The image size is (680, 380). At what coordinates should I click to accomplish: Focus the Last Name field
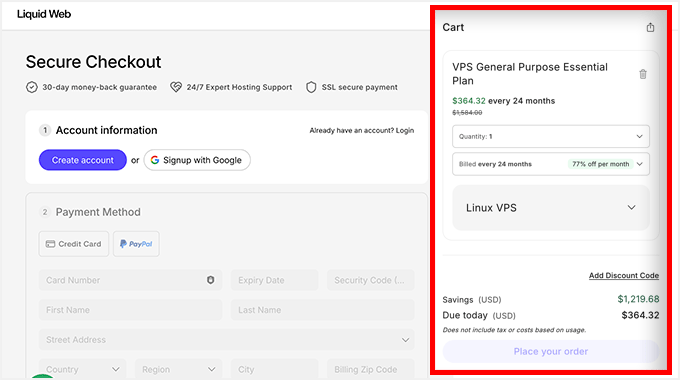click(x=323, y=310)
